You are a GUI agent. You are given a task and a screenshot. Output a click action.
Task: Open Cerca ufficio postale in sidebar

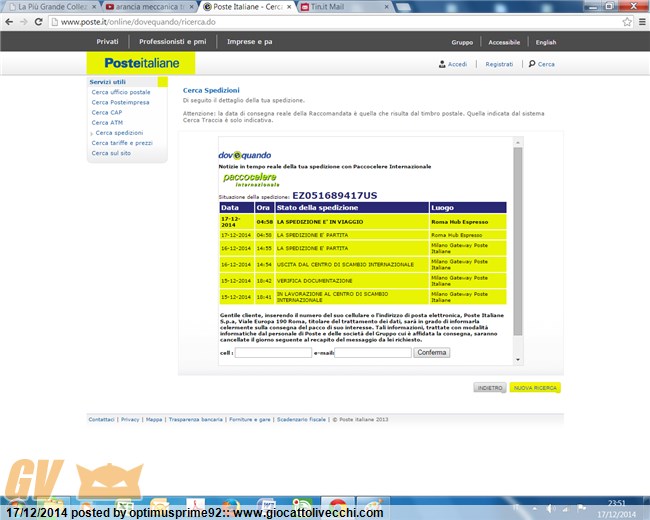[121, 92]
